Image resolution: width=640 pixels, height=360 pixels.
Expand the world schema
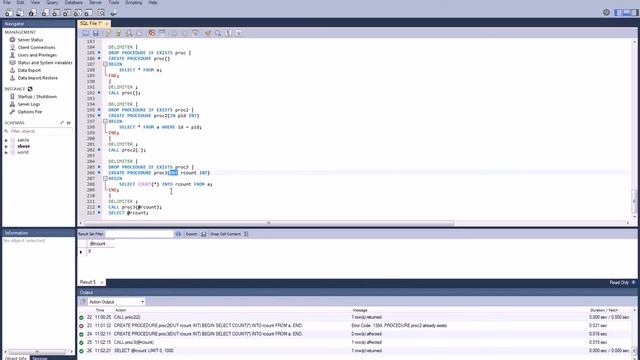pos(6,152)
